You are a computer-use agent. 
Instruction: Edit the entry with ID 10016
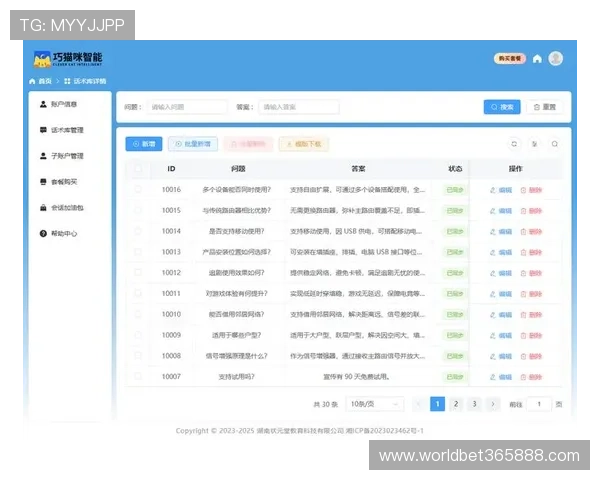[501, 190]
